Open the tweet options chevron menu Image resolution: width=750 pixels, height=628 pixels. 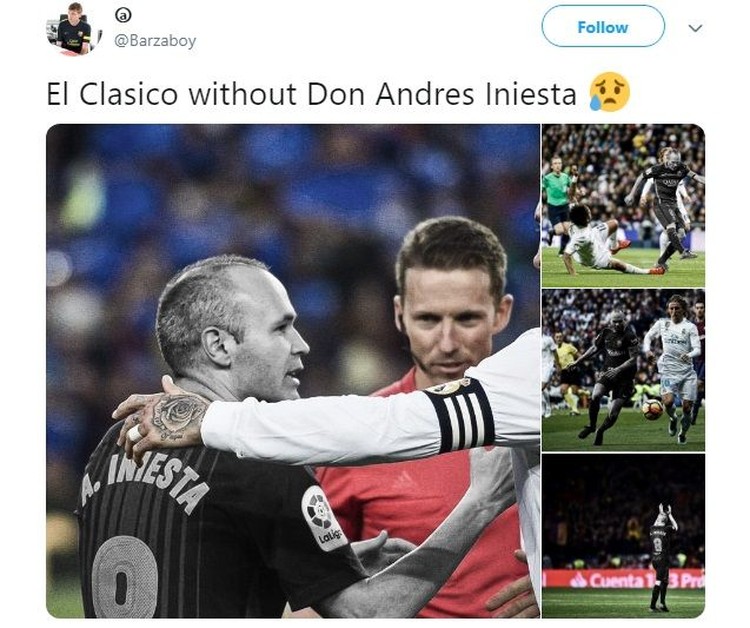click(x=695, y=28)
